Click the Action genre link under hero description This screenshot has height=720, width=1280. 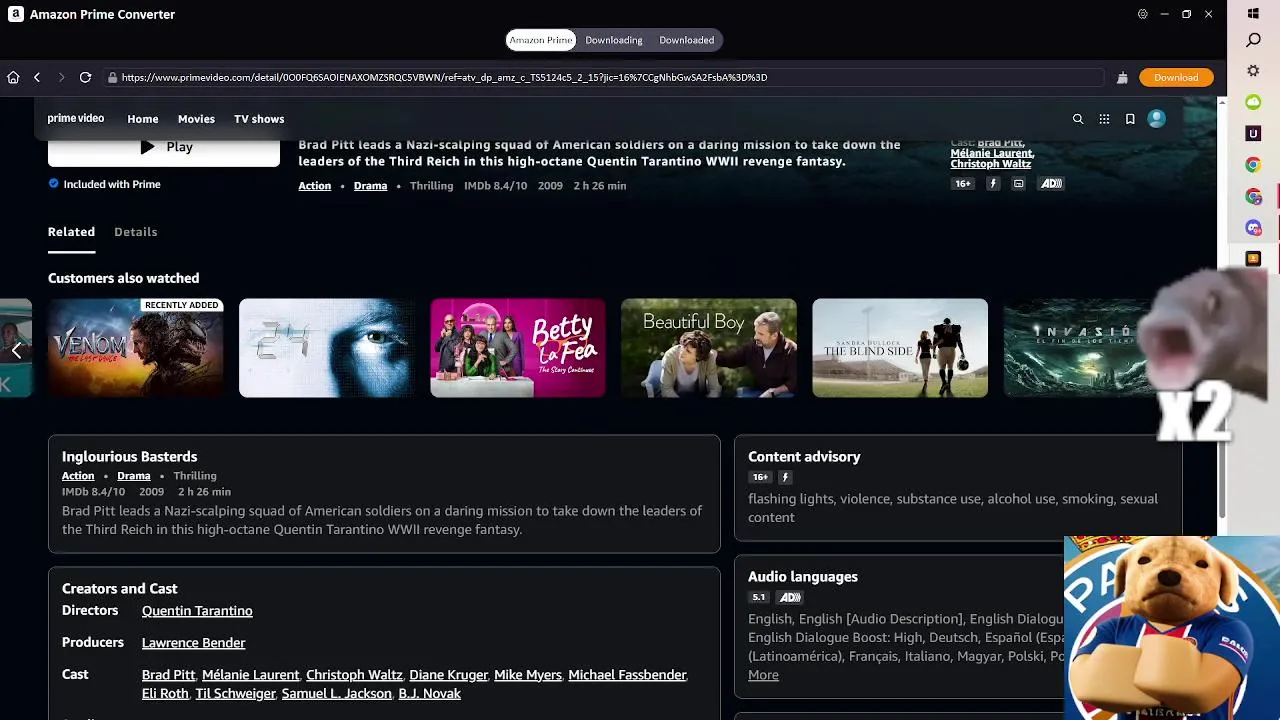(x=314, y=186)
